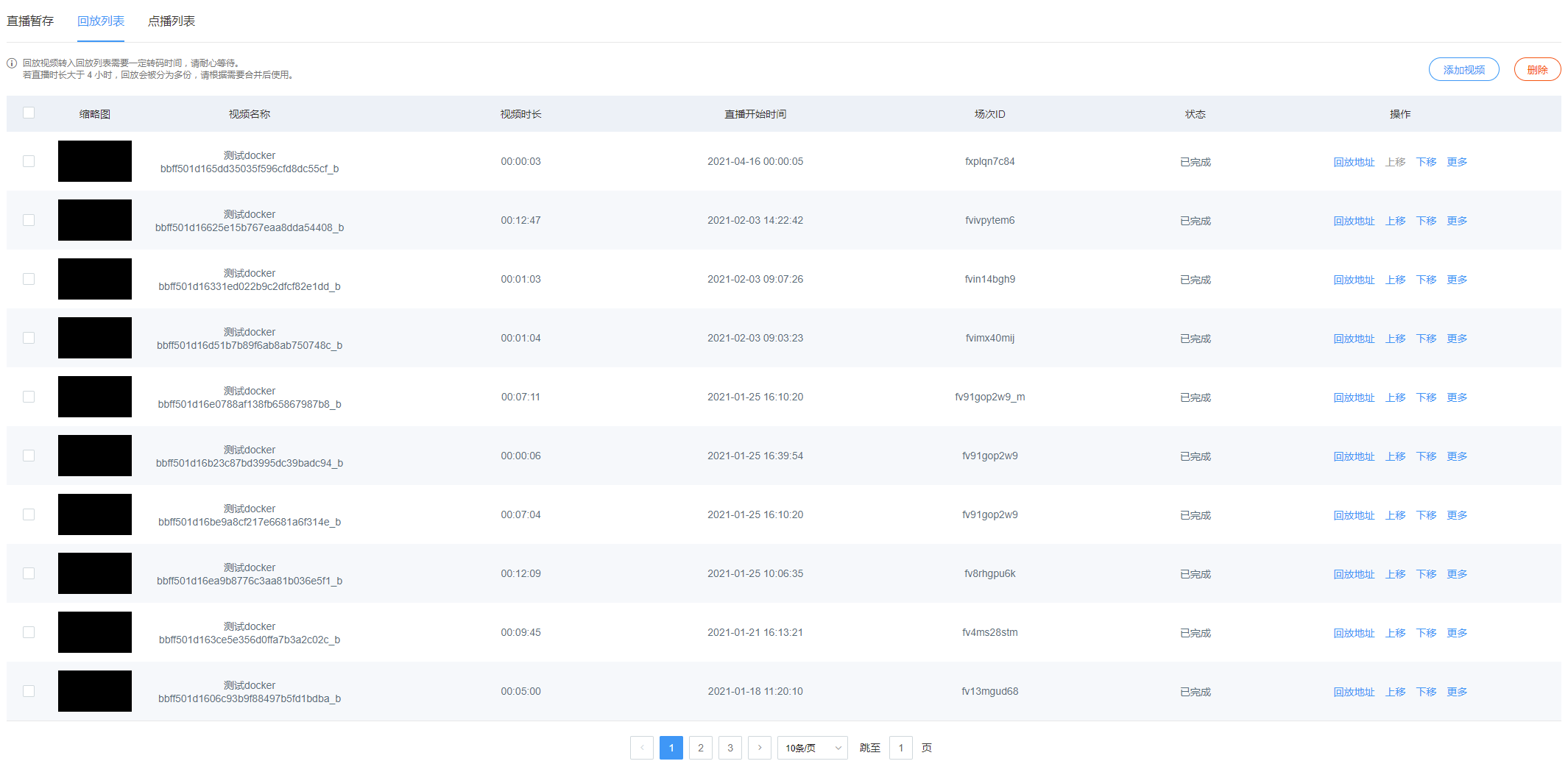The height and width of the screenshot is (775, 1568).
Task: Click 上移 for row fv8rhgpu6k
Action: 1395,574
